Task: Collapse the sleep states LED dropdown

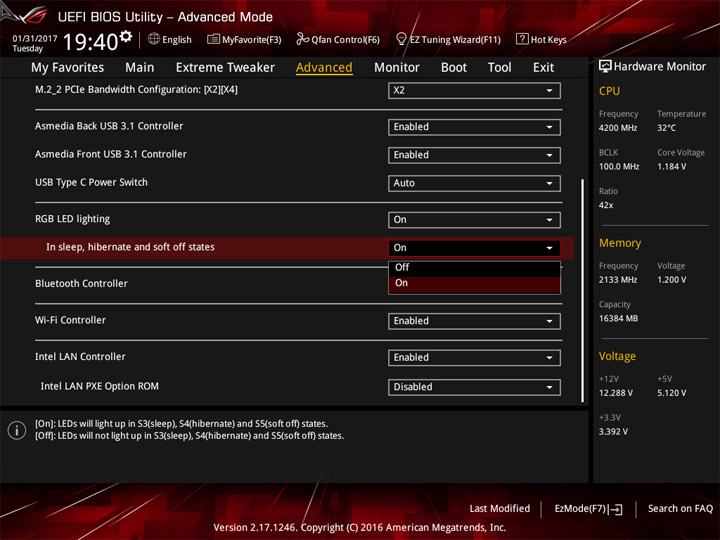Action: [474, 248]
